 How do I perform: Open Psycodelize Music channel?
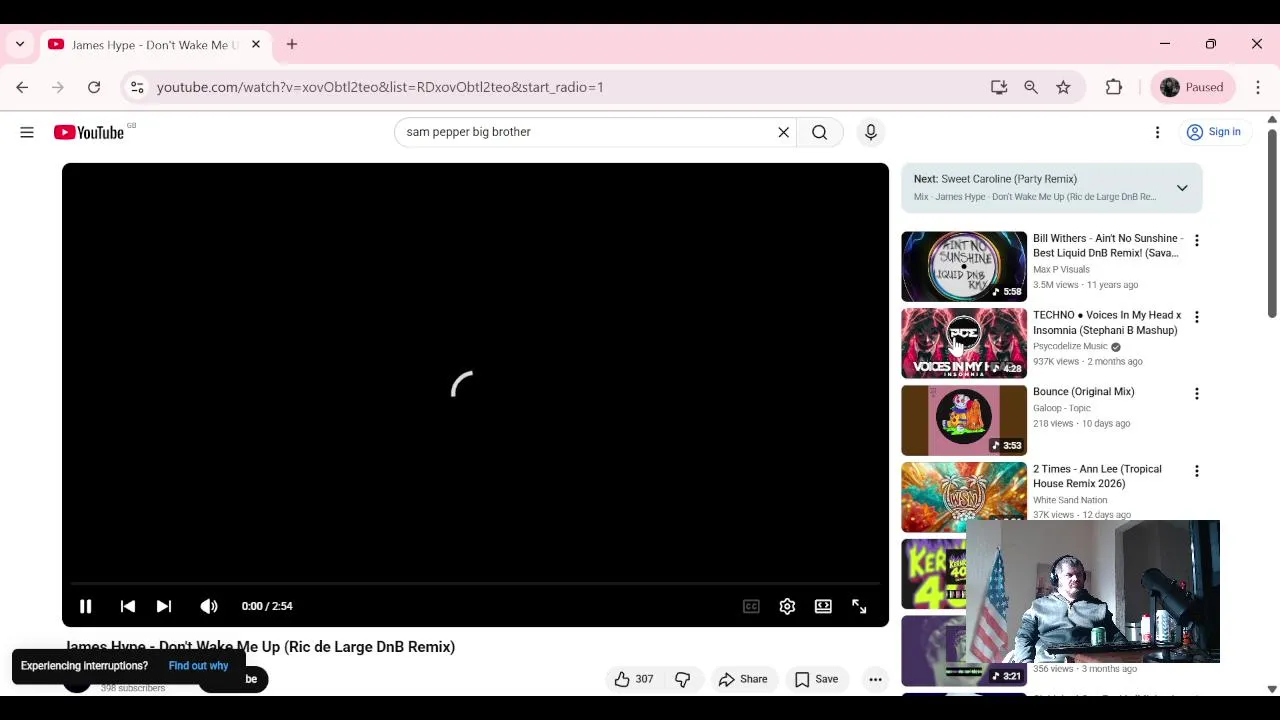1070,346
